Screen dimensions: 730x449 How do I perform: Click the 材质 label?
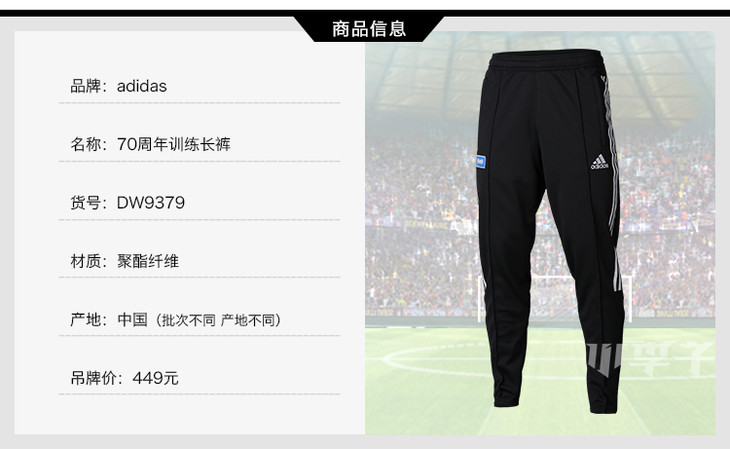click(x=86, y=261)
